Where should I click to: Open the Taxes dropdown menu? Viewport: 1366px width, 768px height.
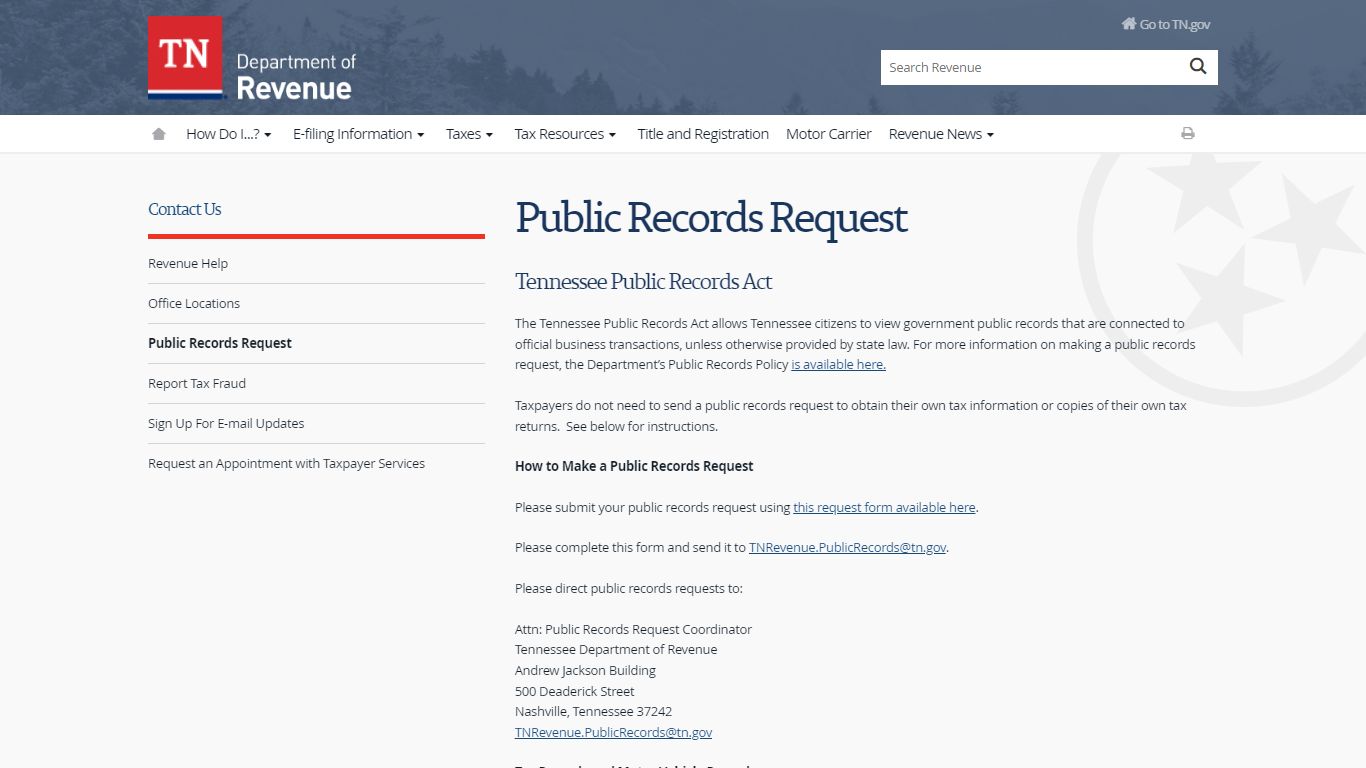pos(470,134)
